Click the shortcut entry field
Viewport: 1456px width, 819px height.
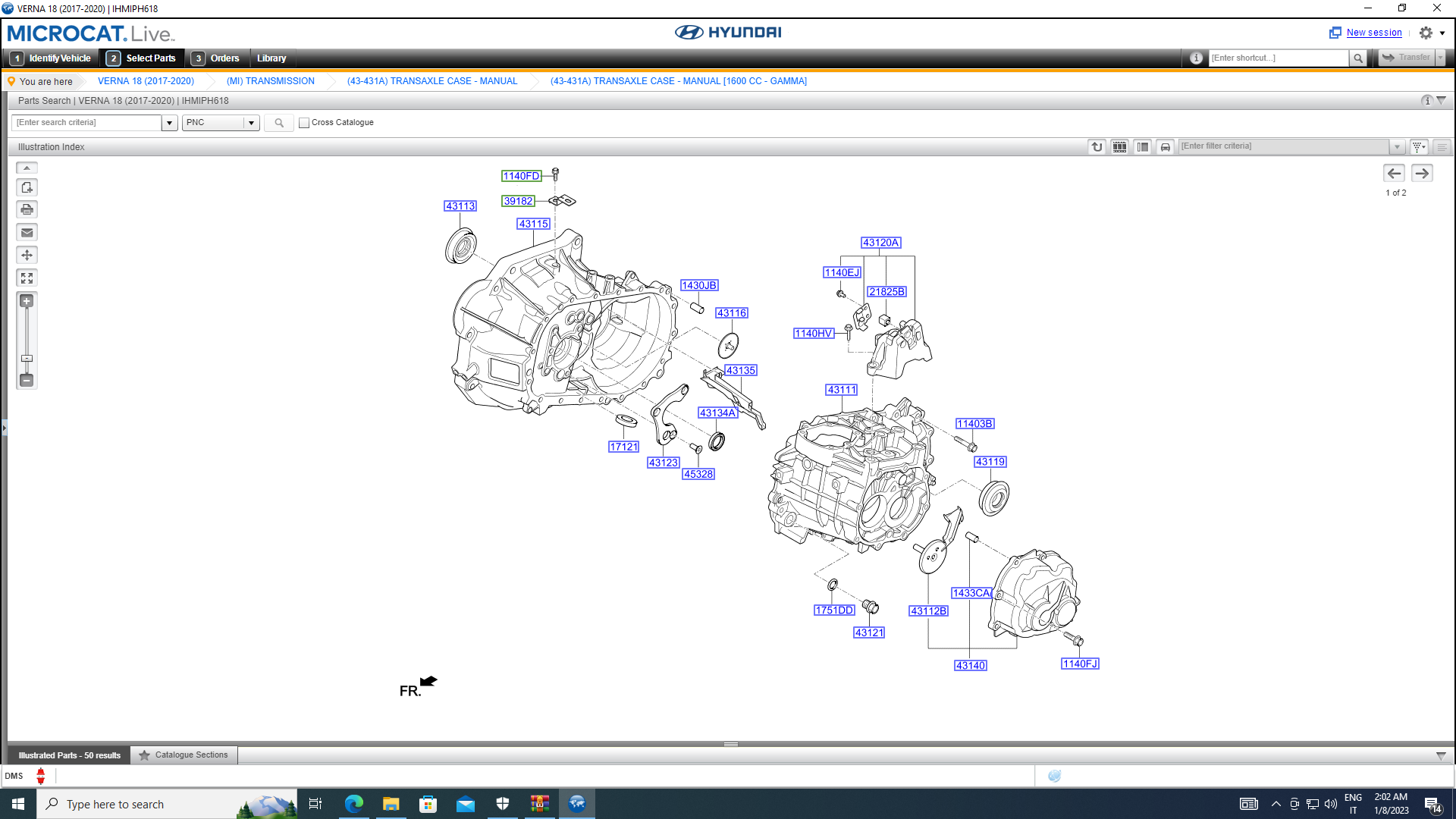point(1279,58)
